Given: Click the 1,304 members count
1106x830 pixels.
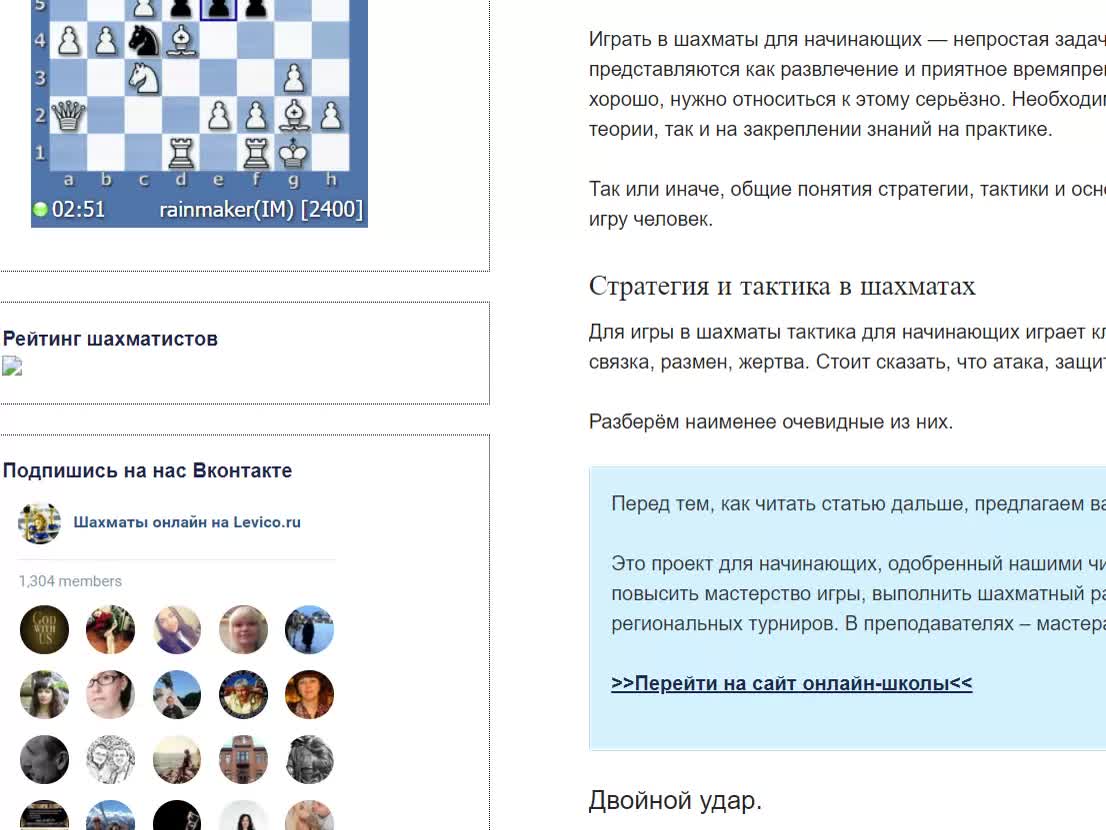Looking at the screenshot, I should click(x=71, y=581).
